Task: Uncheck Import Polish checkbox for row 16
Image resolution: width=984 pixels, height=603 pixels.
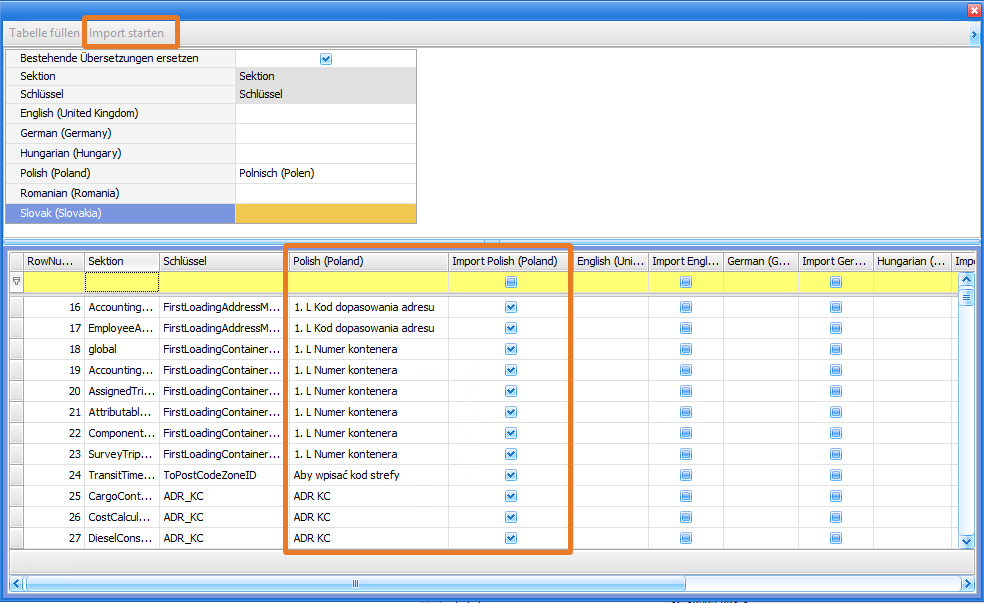Action: point(511,307)
